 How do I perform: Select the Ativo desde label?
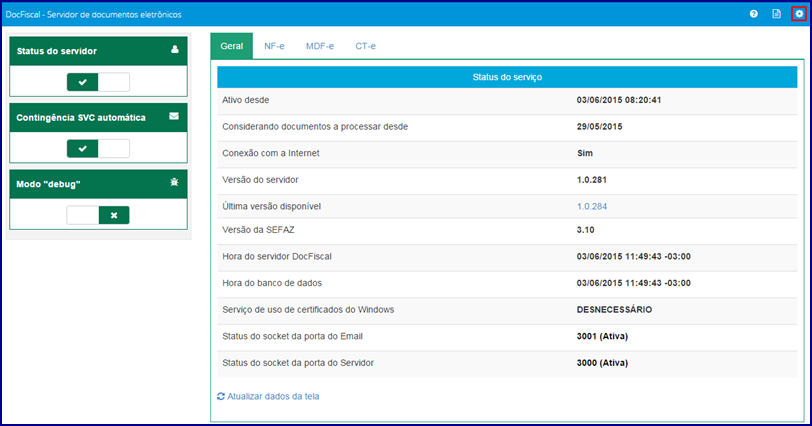245,100
